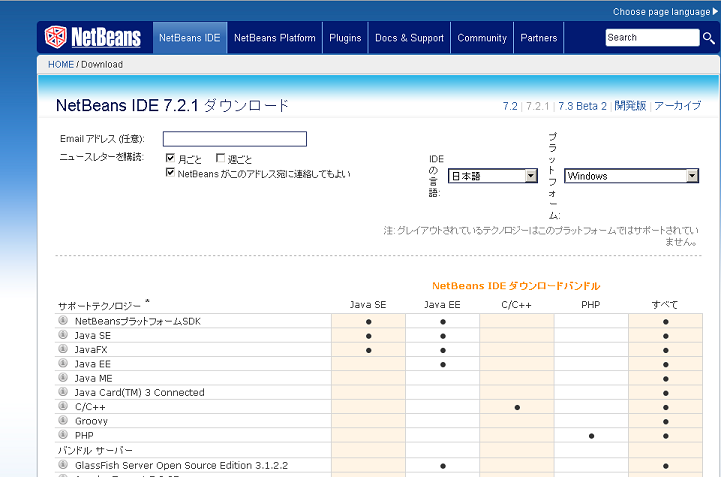Click info icon beside PHP row
The width and height of the screenshot is (721, 477).
pos(63,434)
